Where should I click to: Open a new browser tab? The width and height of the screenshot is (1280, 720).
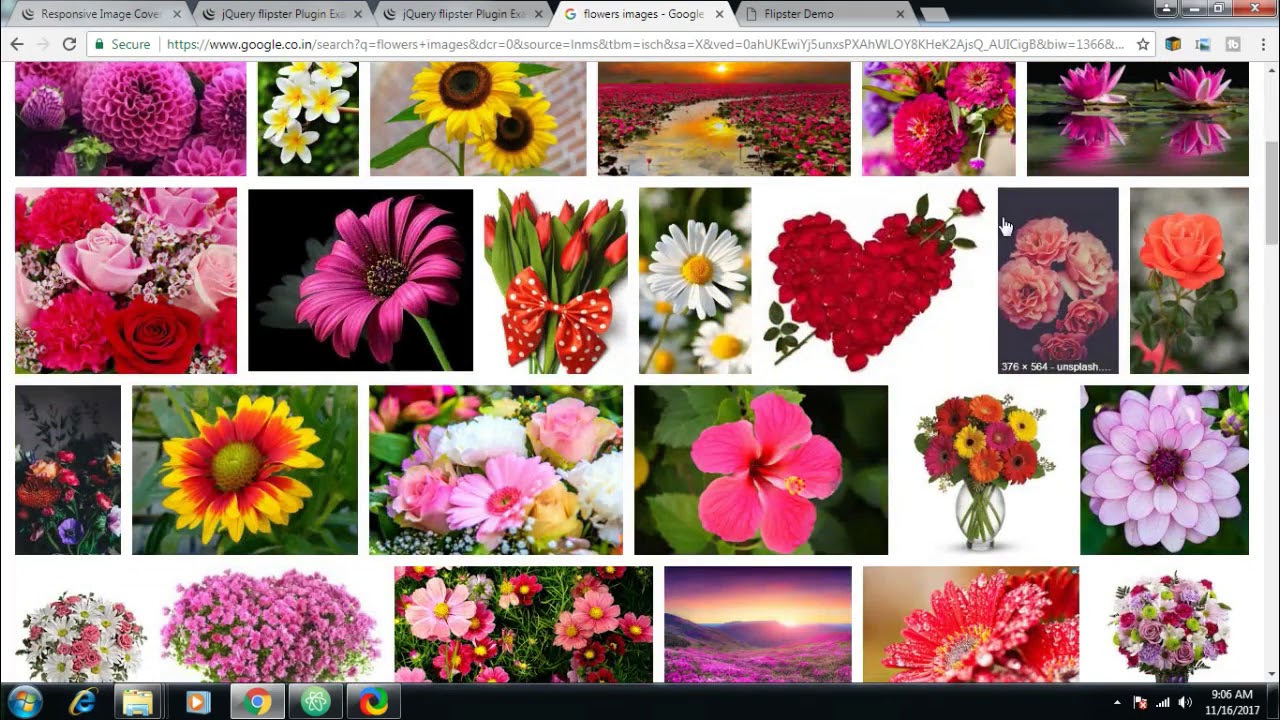click(x=934, y=14)
